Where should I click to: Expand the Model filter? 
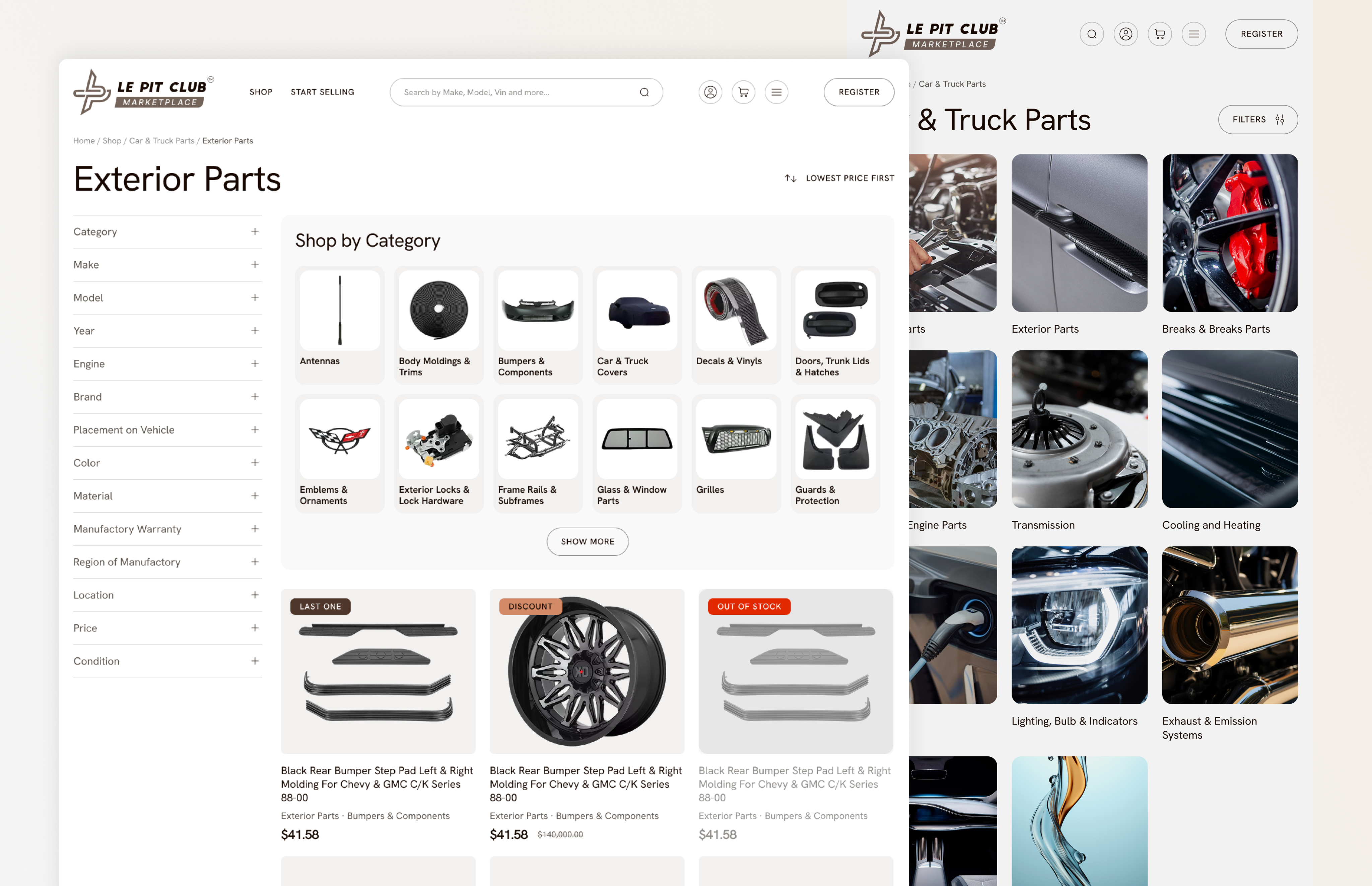coord(167,297)
